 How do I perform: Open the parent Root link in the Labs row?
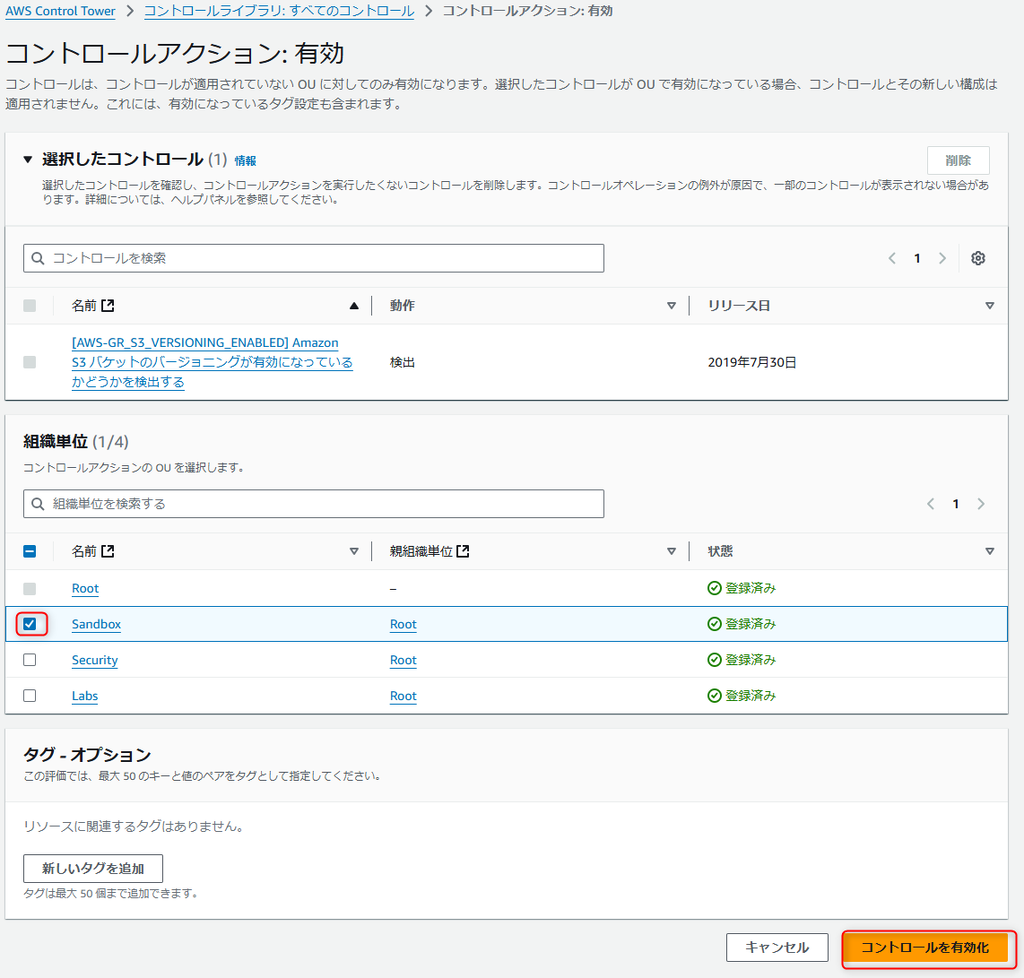click(403, 697)
